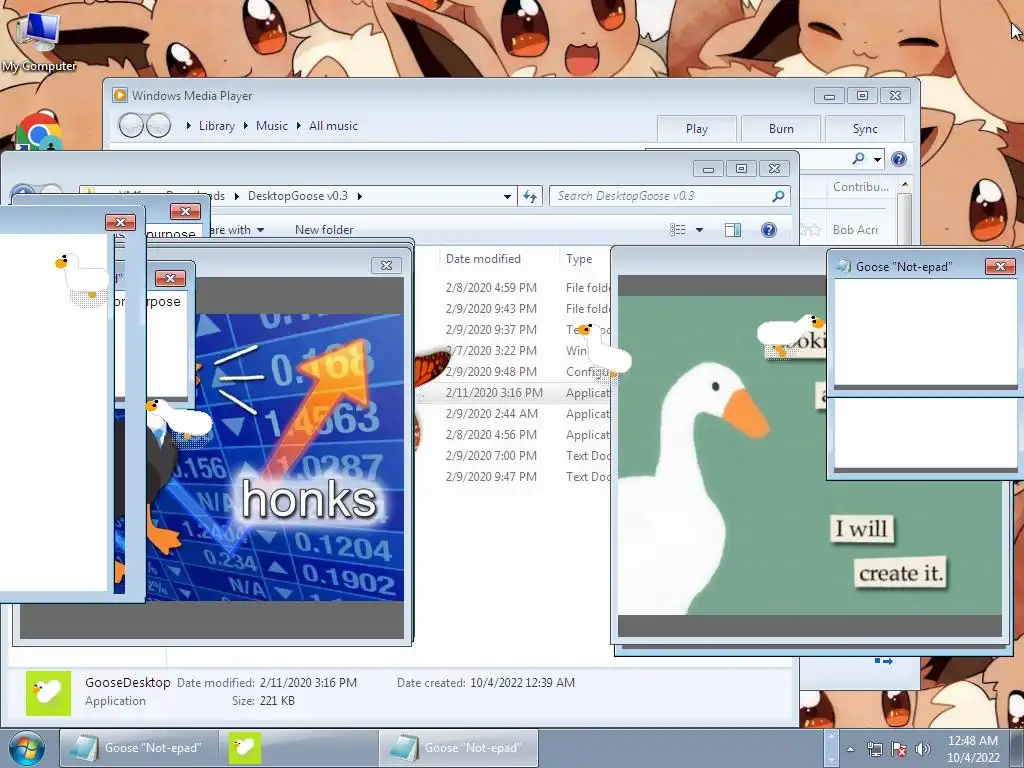Open the Windows Start menu
Image resolution: width=1024 pixels, height=768 pixels.
pos(26,749)
